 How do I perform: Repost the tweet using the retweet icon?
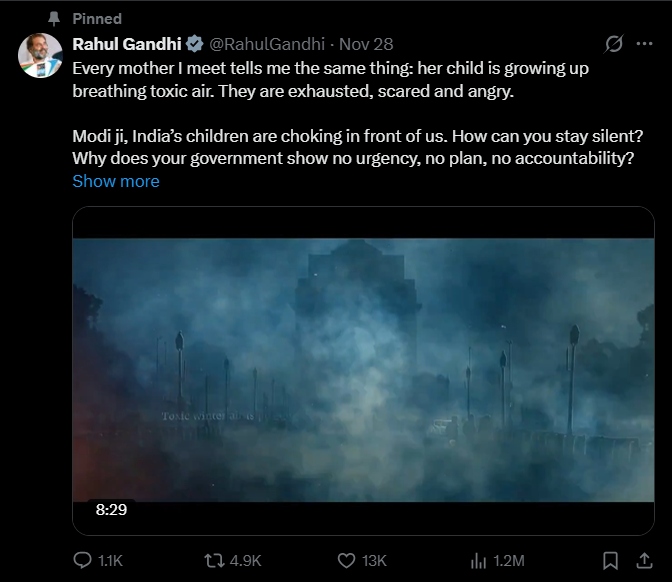pyautogui.click(x=212, y=561)
